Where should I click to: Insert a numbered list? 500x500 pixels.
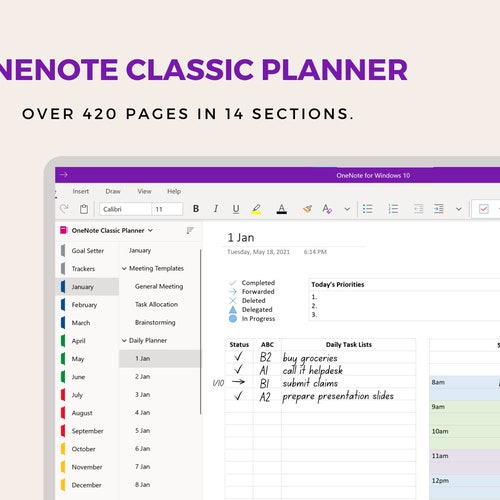[x=393, y=209]
